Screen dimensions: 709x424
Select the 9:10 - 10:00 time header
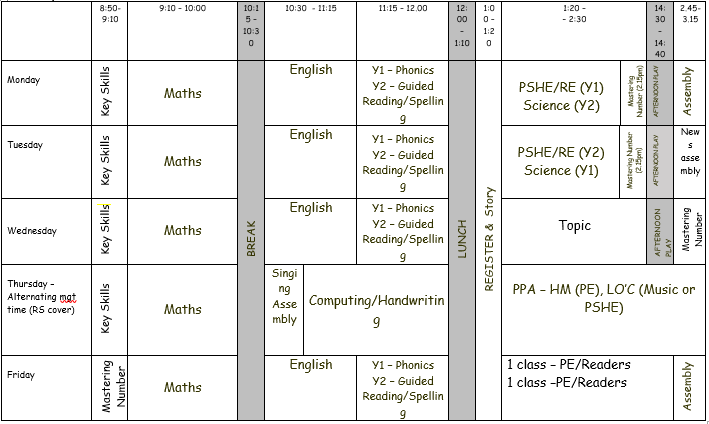coord(183,31)
